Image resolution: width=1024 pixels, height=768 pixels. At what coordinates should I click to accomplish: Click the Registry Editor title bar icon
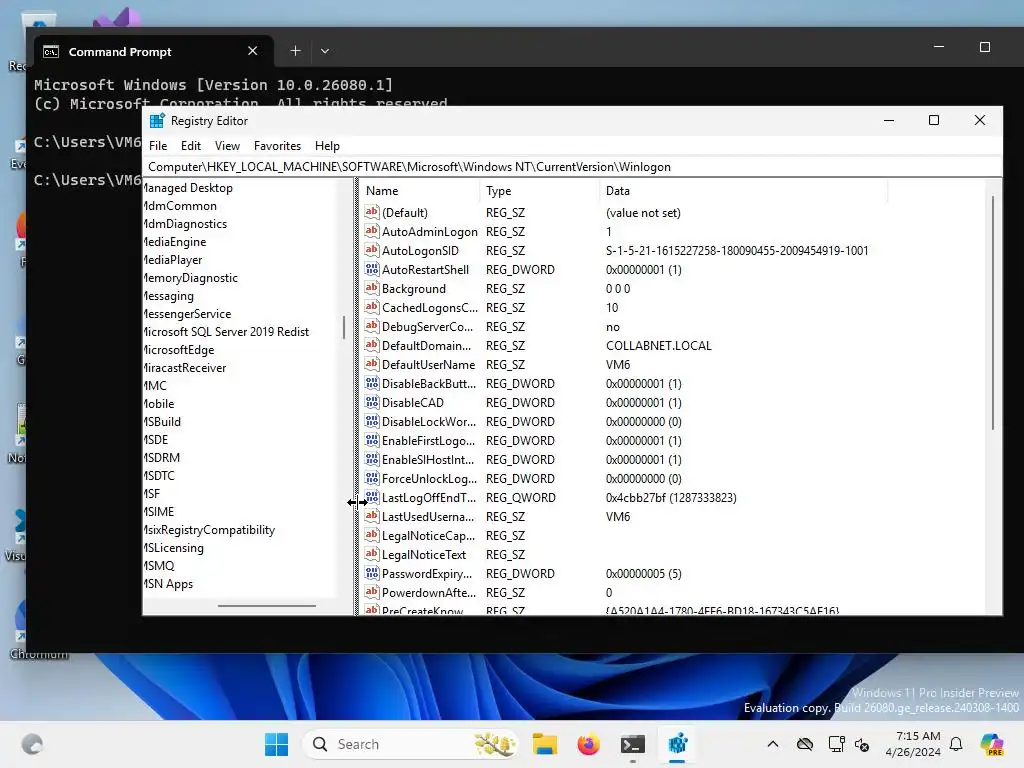click(157, 121)
